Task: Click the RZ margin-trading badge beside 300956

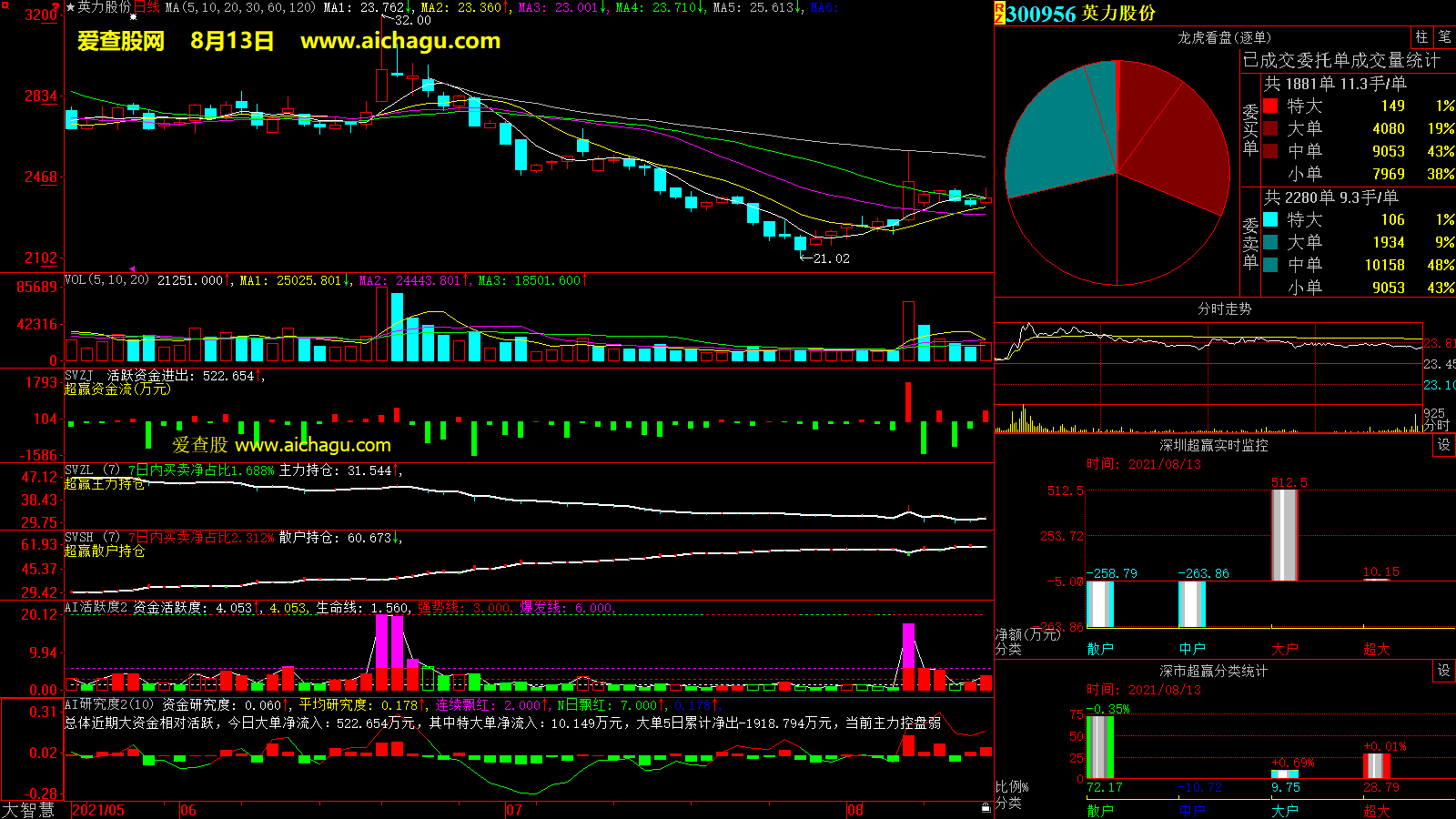Action: pos(999,13)
